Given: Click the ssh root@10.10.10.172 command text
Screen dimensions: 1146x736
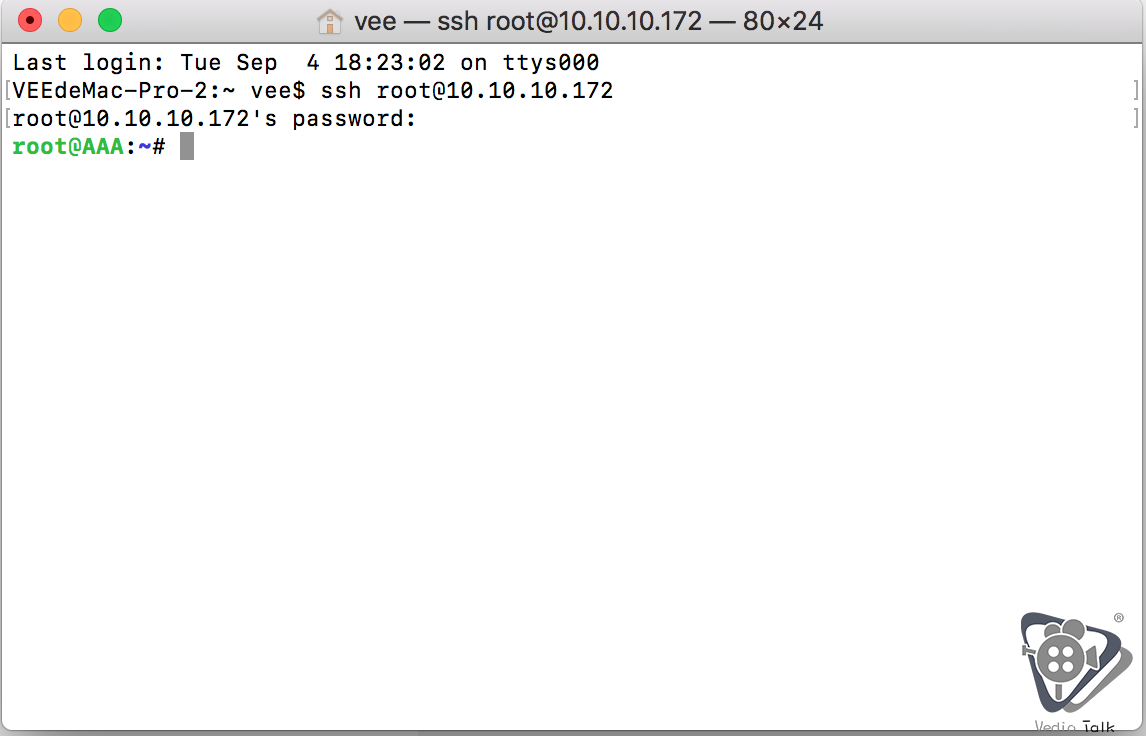Looking at the screenshot, I should coord(467,91).
